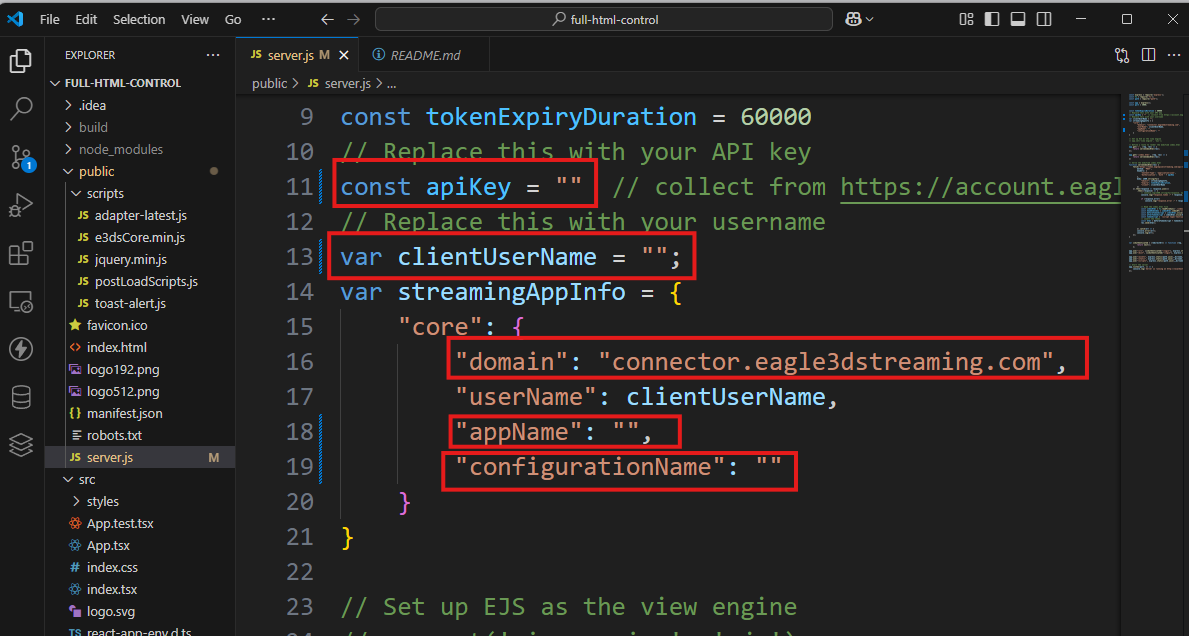Open the Explorer view in activity bar
This screenshot has width=1189, height=636.
point(21,61)
